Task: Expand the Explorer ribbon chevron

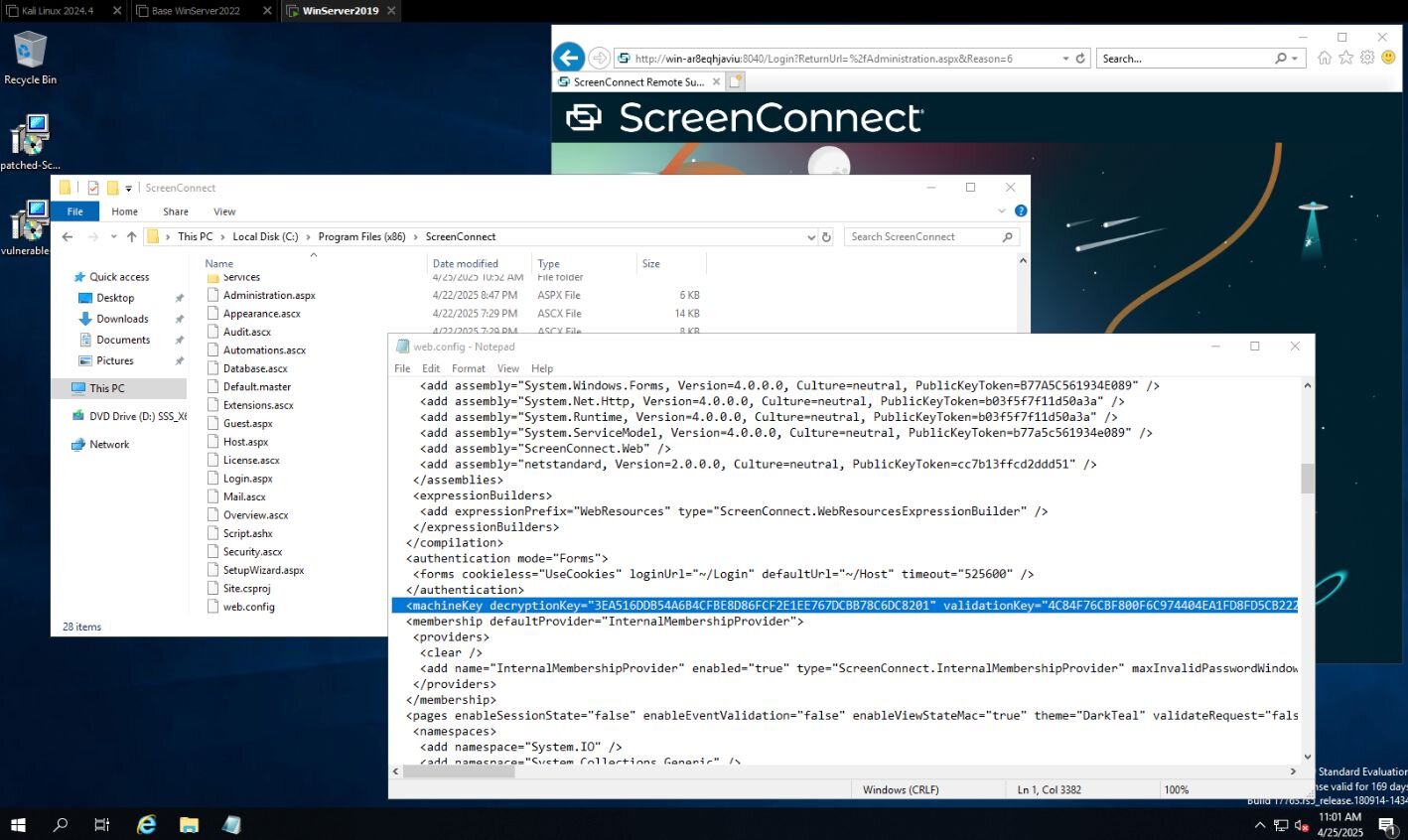Action: click(x=1002, y=211)
